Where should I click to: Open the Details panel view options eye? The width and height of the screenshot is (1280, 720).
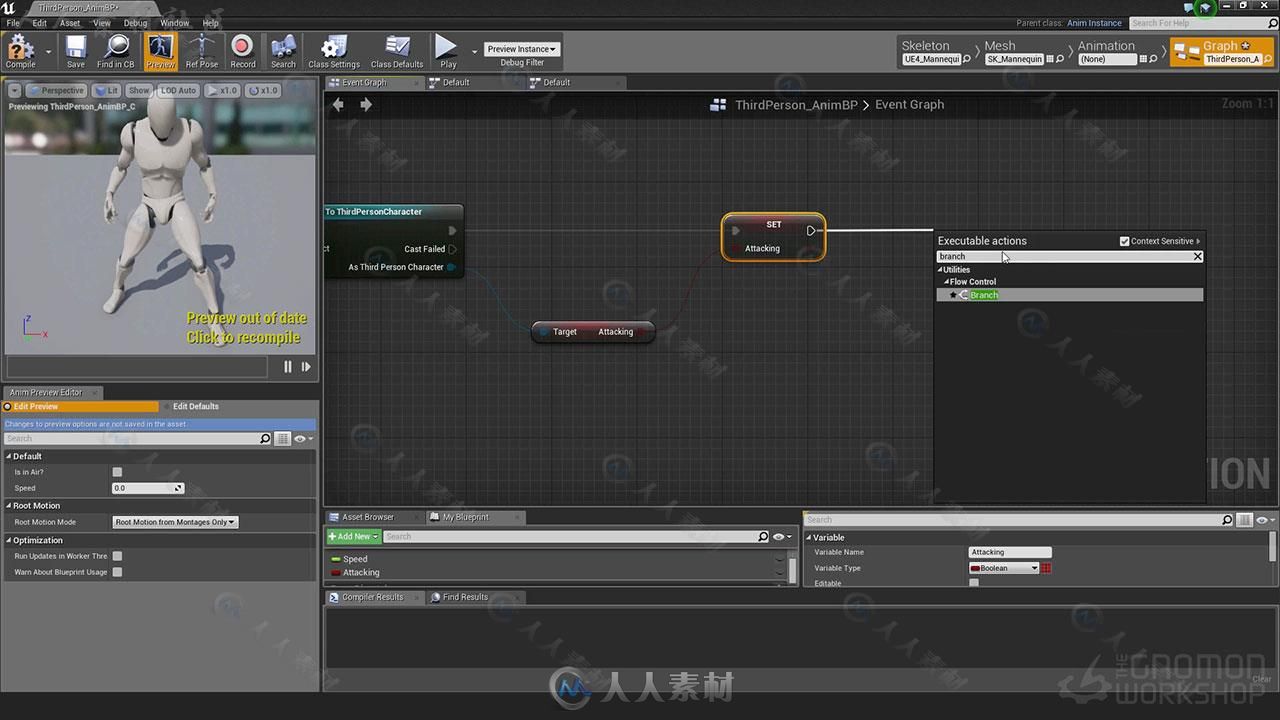1265,520
